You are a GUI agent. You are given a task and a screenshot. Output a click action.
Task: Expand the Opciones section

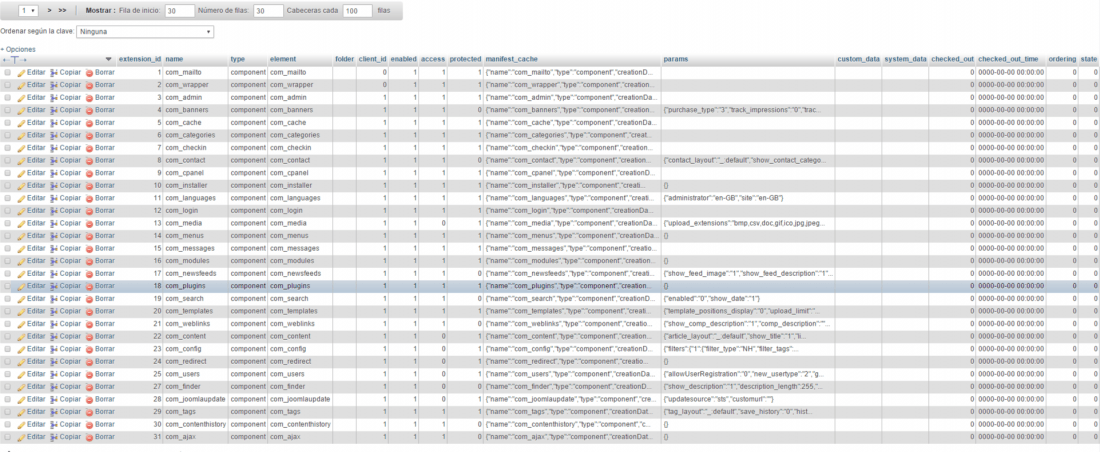pyautogui.click(x=18, y=49)
